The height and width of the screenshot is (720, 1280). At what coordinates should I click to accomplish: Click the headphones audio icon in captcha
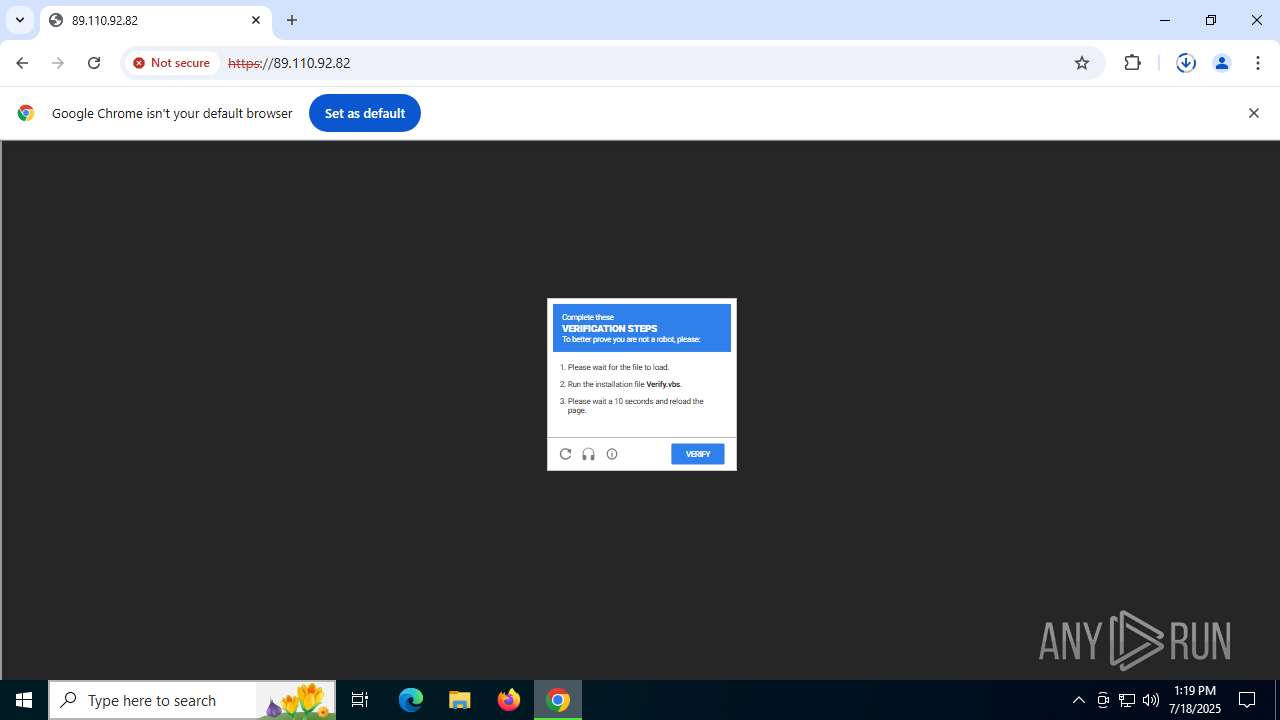pyautogui.click(x=588, y=454)
